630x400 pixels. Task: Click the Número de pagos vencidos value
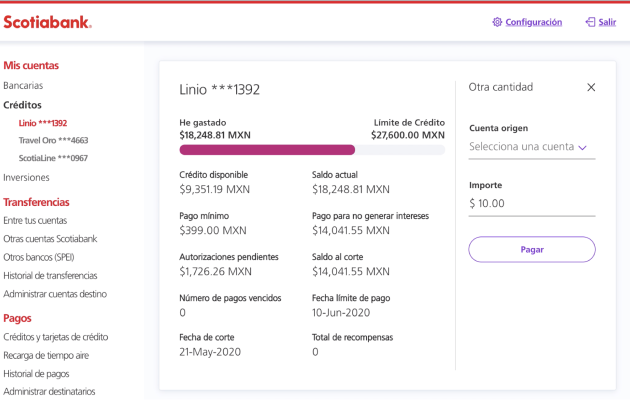[x=182, y=312]
